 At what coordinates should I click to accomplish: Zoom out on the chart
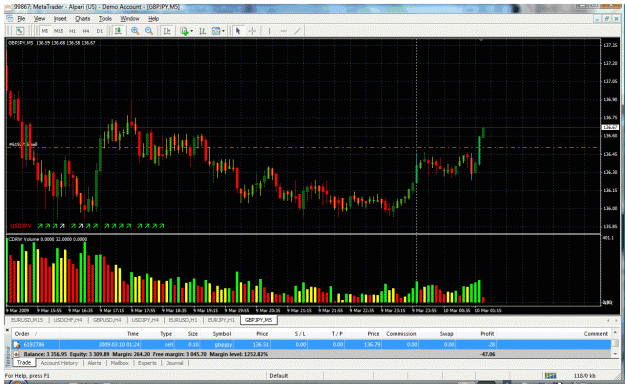click(x=149, y=31)
